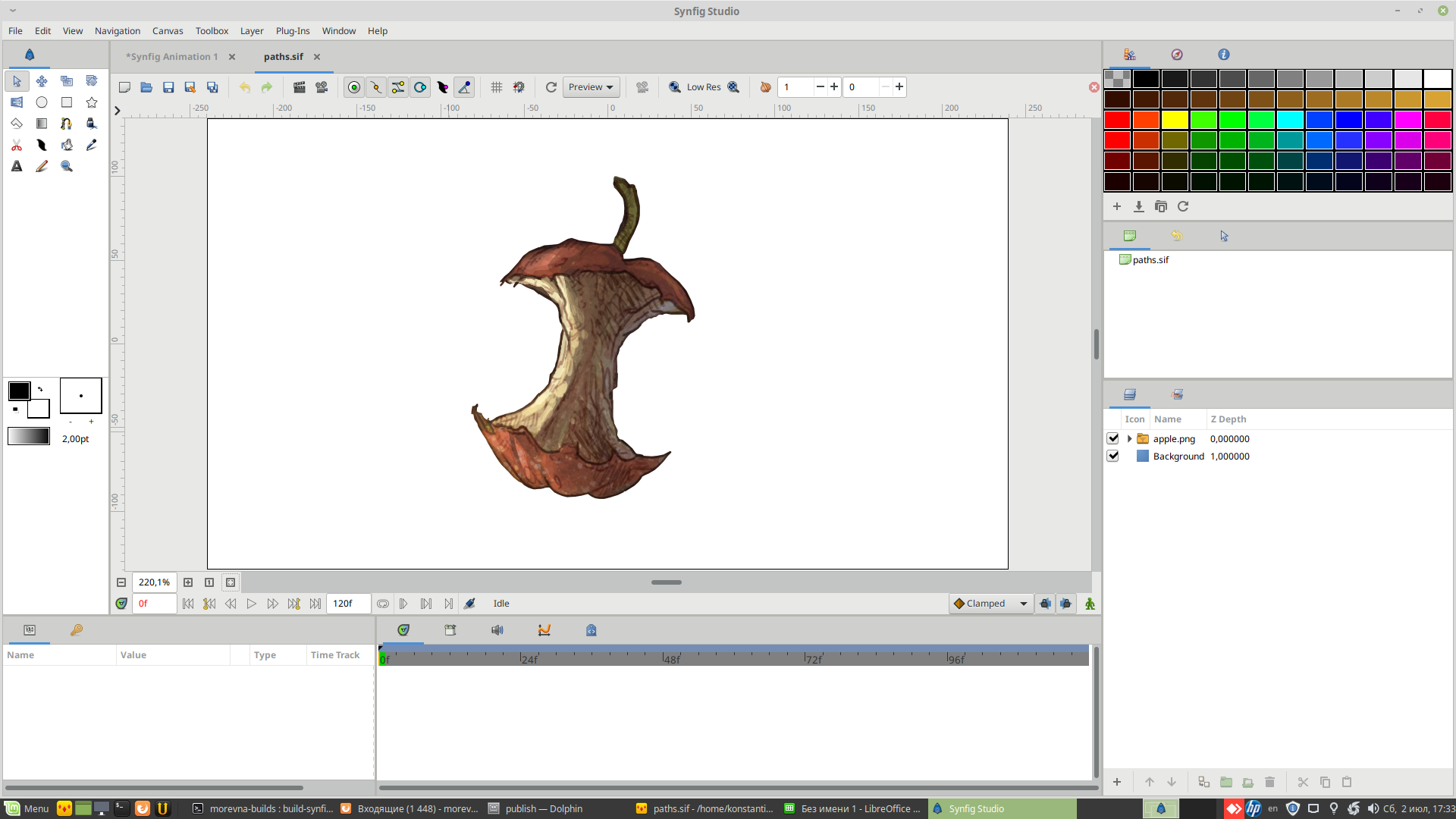Click the onion skin icon

coord(765,87)
